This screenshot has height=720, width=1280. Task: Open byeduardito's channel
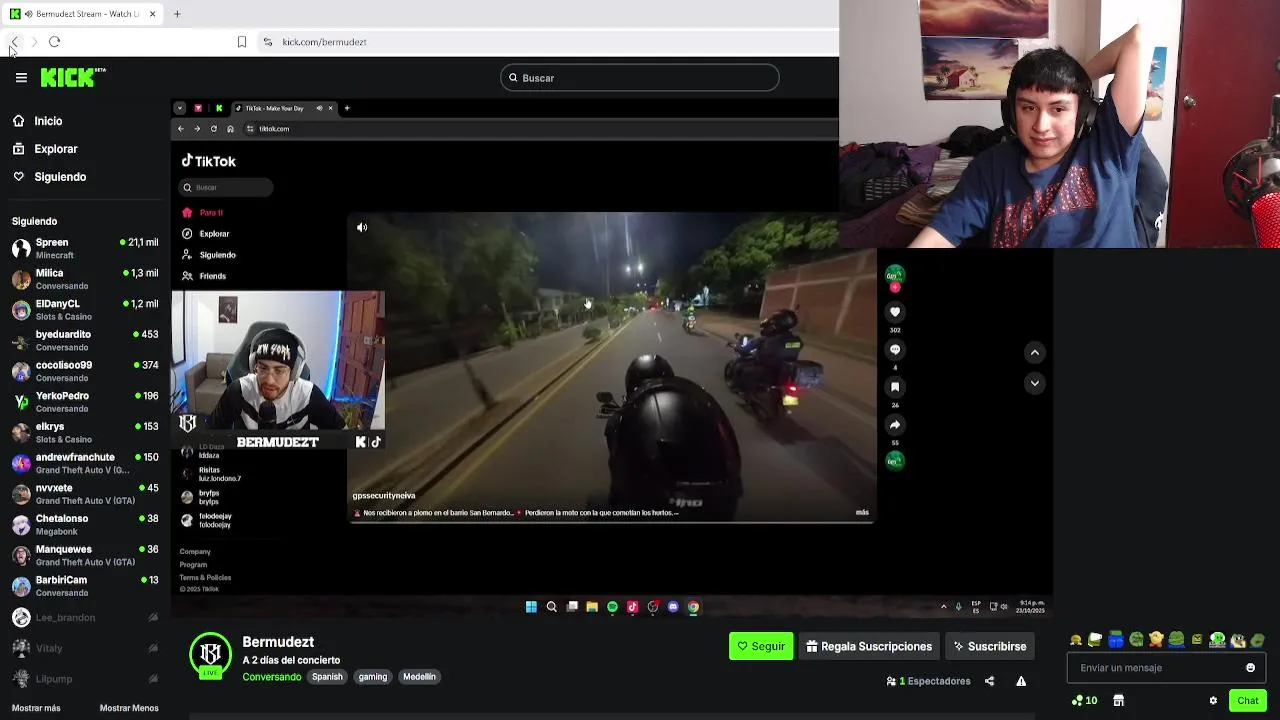pos(85,340)
